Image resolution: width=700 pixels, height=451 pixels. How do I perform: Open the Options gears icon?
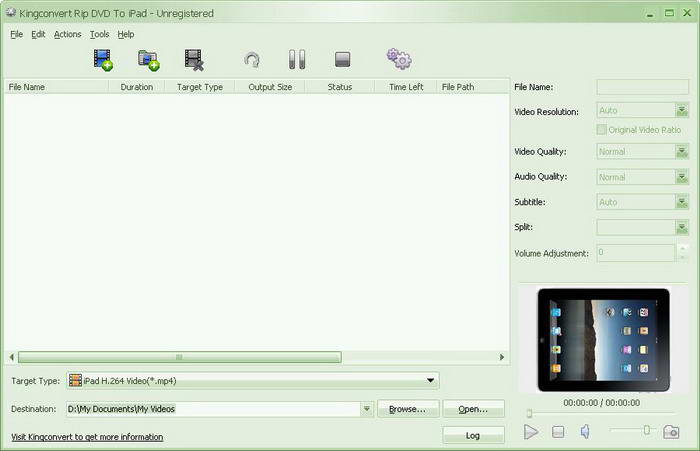[x=399, y=59]
